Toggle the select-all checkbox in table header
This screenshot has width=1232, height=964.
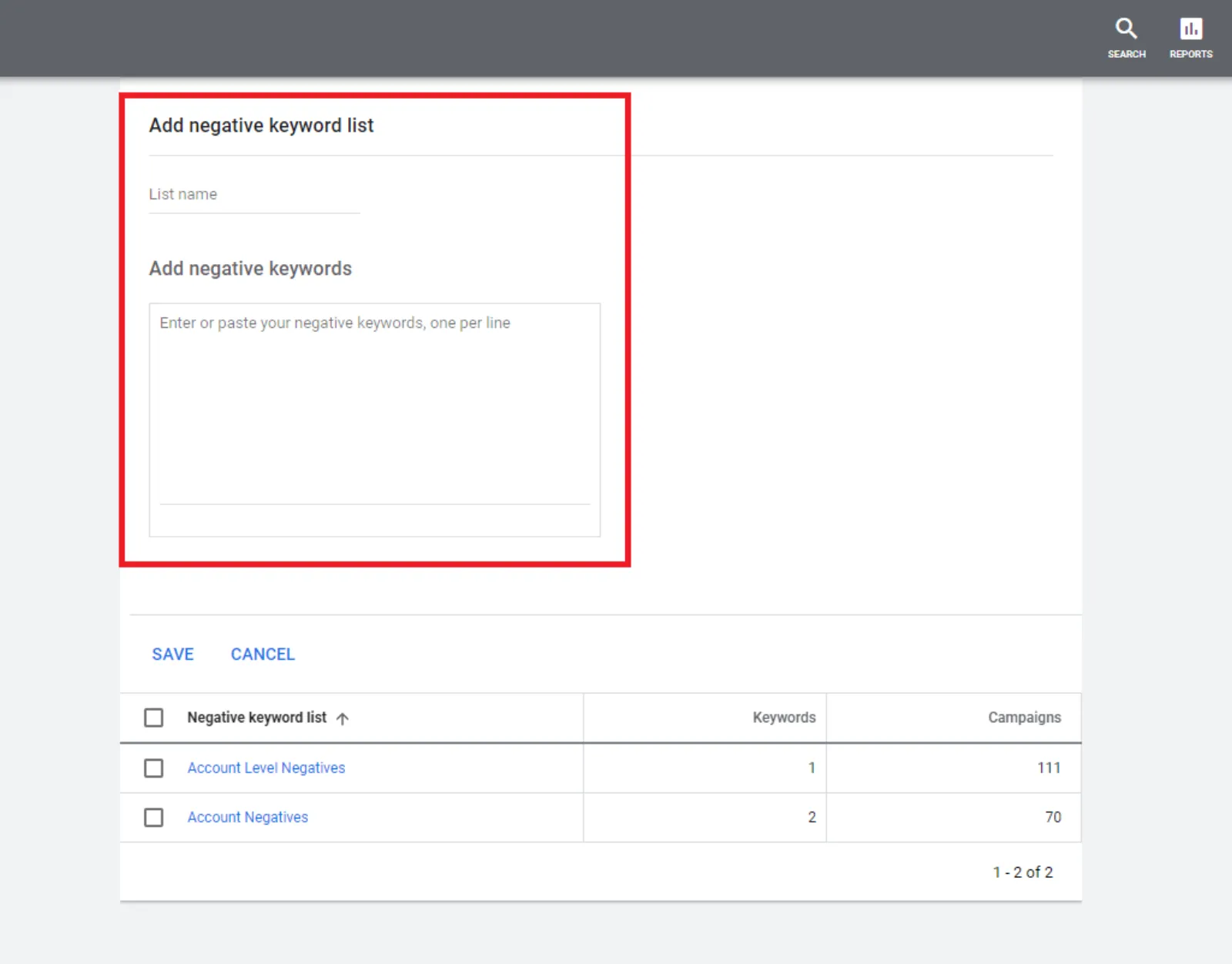(x=154, y=718)
